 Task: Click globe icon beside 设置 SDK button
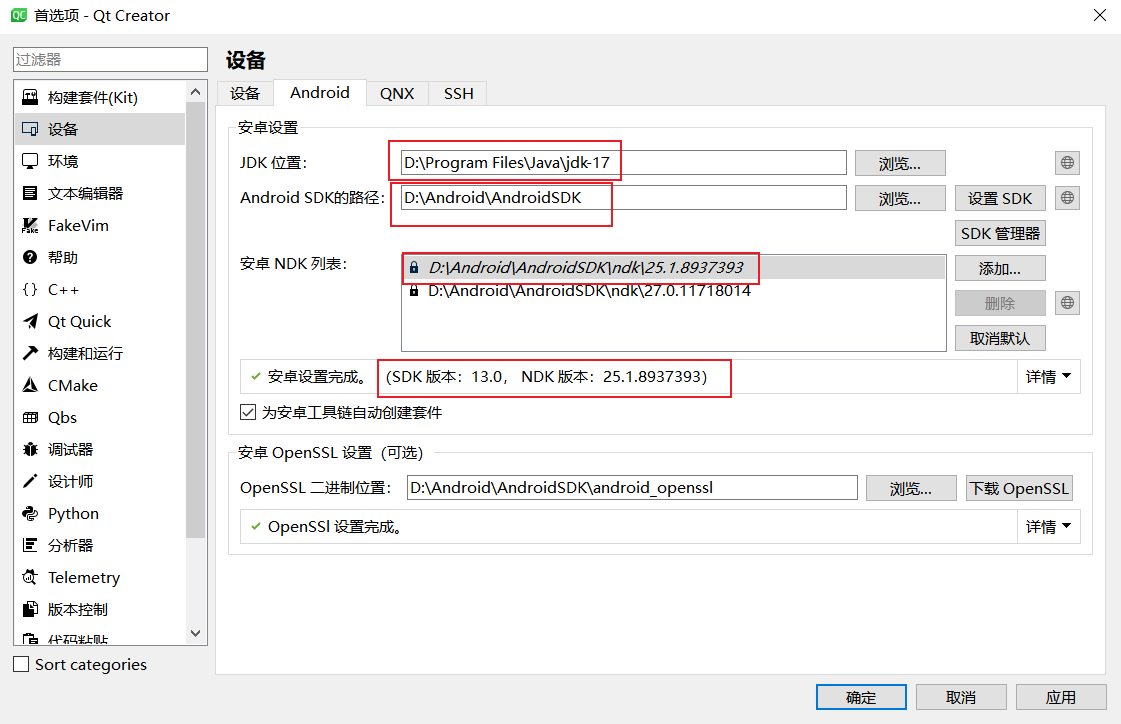coord(1067,198)
